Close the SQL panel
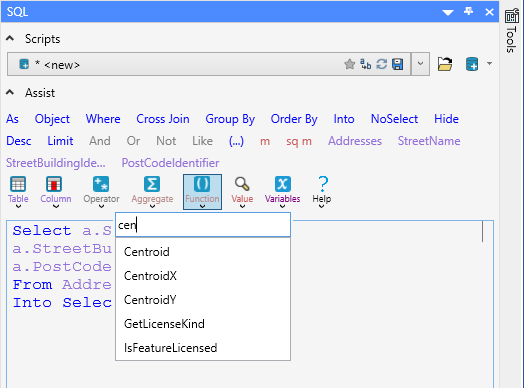 pos(489,12)
